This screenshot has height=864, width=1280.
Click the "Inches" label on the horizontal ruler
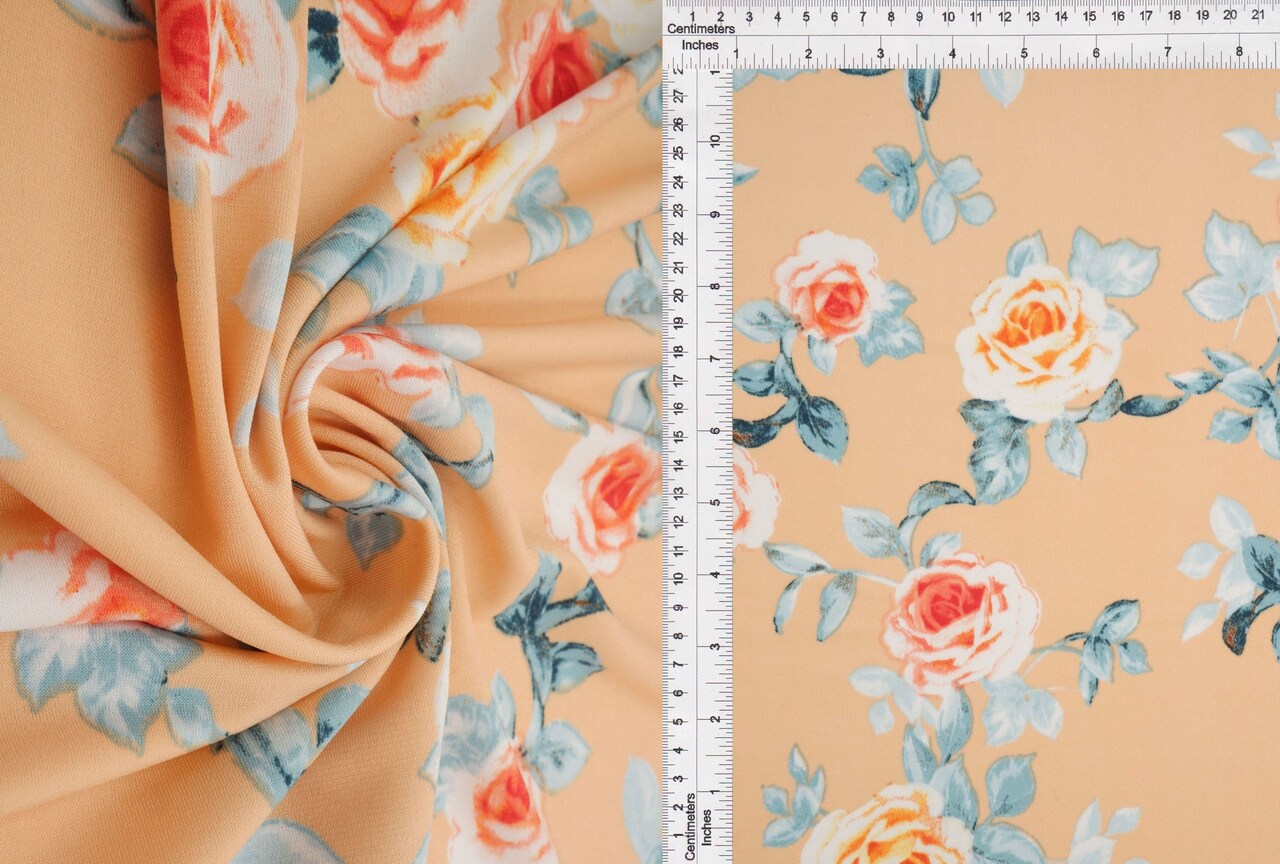(700, 44)
